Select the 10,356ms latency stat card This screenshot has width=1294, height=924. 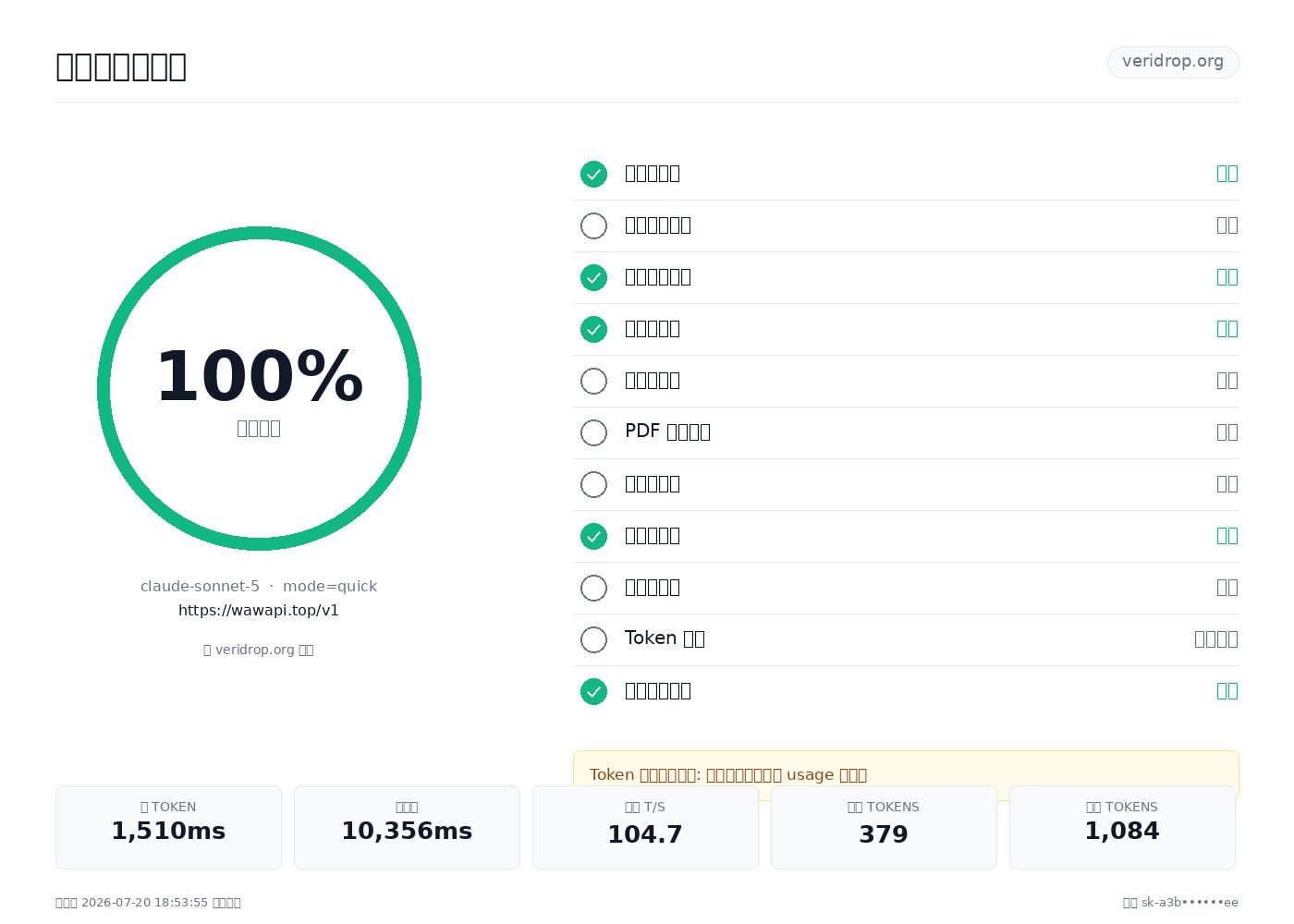pyautogui.click(x=407, y=827)
